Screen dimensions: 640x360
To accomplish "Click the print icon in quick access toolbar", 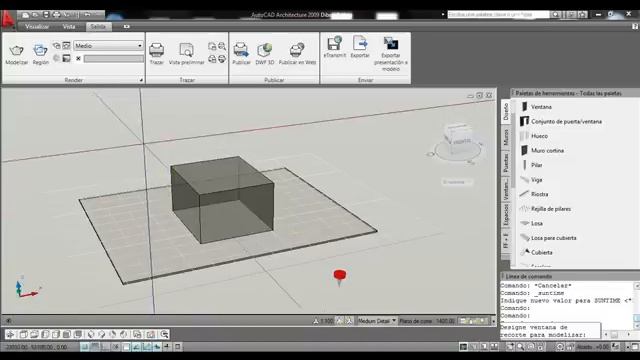I will point(56,15).
